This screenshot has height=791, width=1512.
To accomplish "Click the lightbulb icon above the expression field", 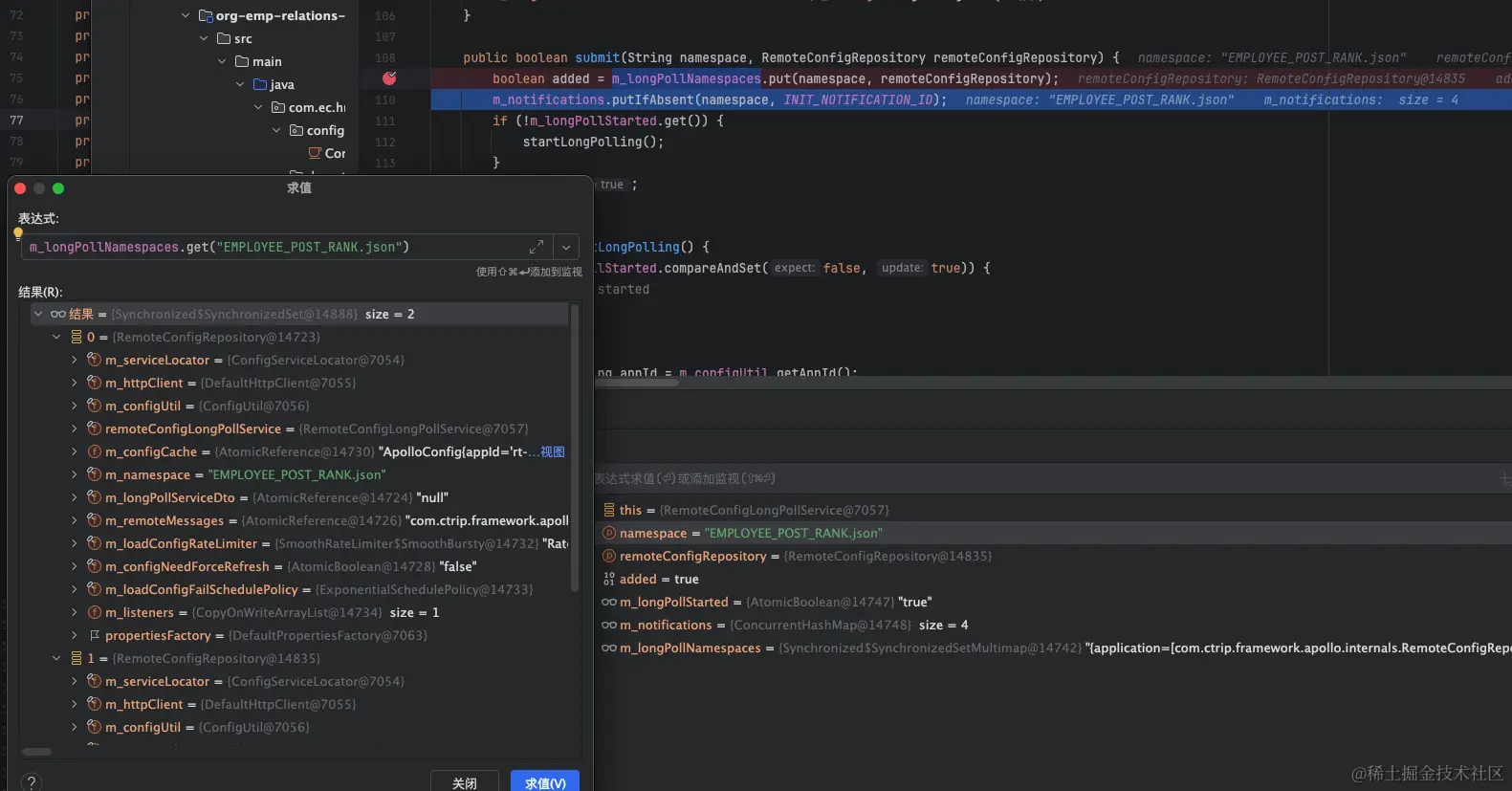I will coord(18,232).
